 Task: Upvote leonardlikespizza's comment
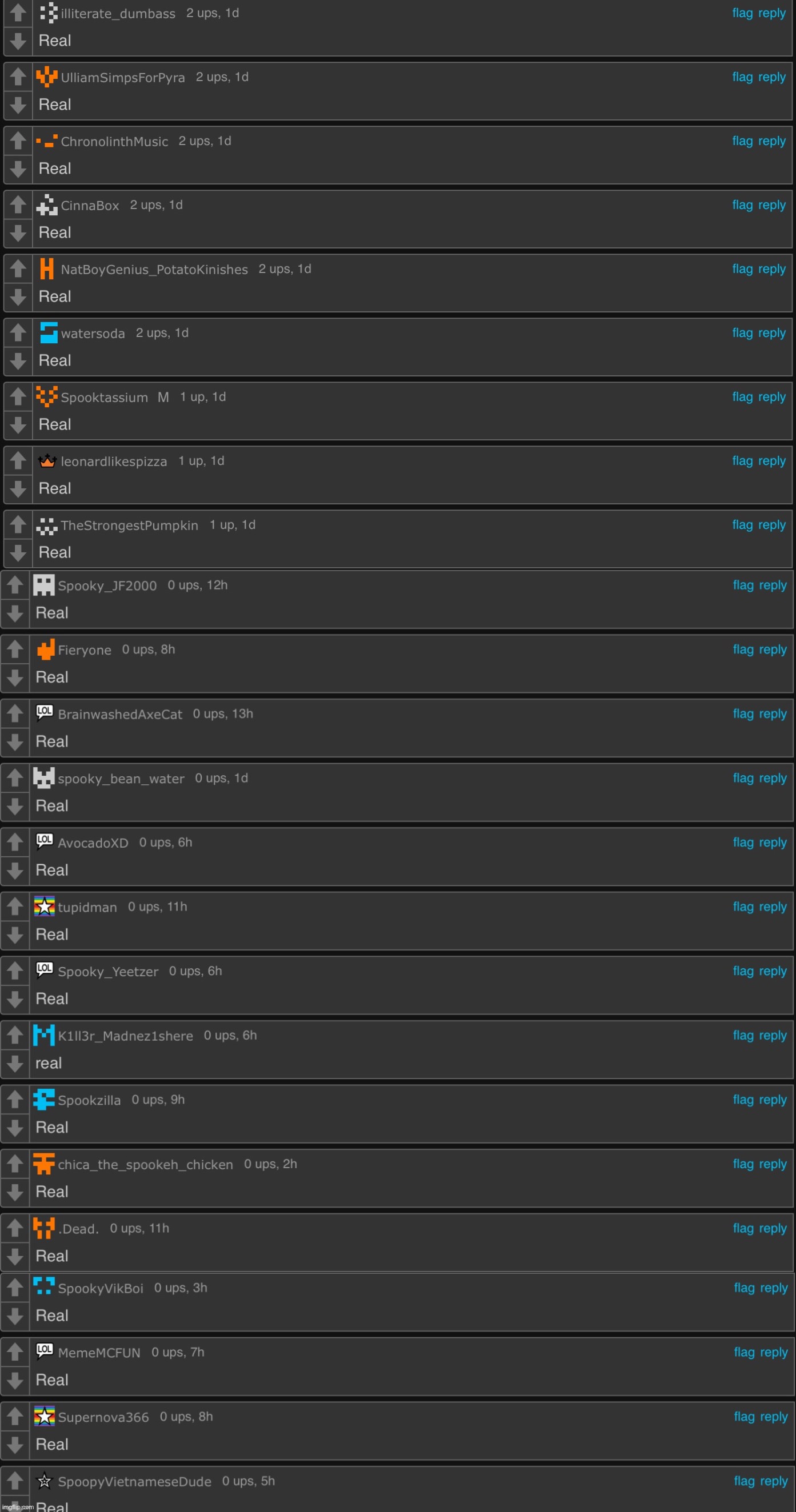pos(18,461)
